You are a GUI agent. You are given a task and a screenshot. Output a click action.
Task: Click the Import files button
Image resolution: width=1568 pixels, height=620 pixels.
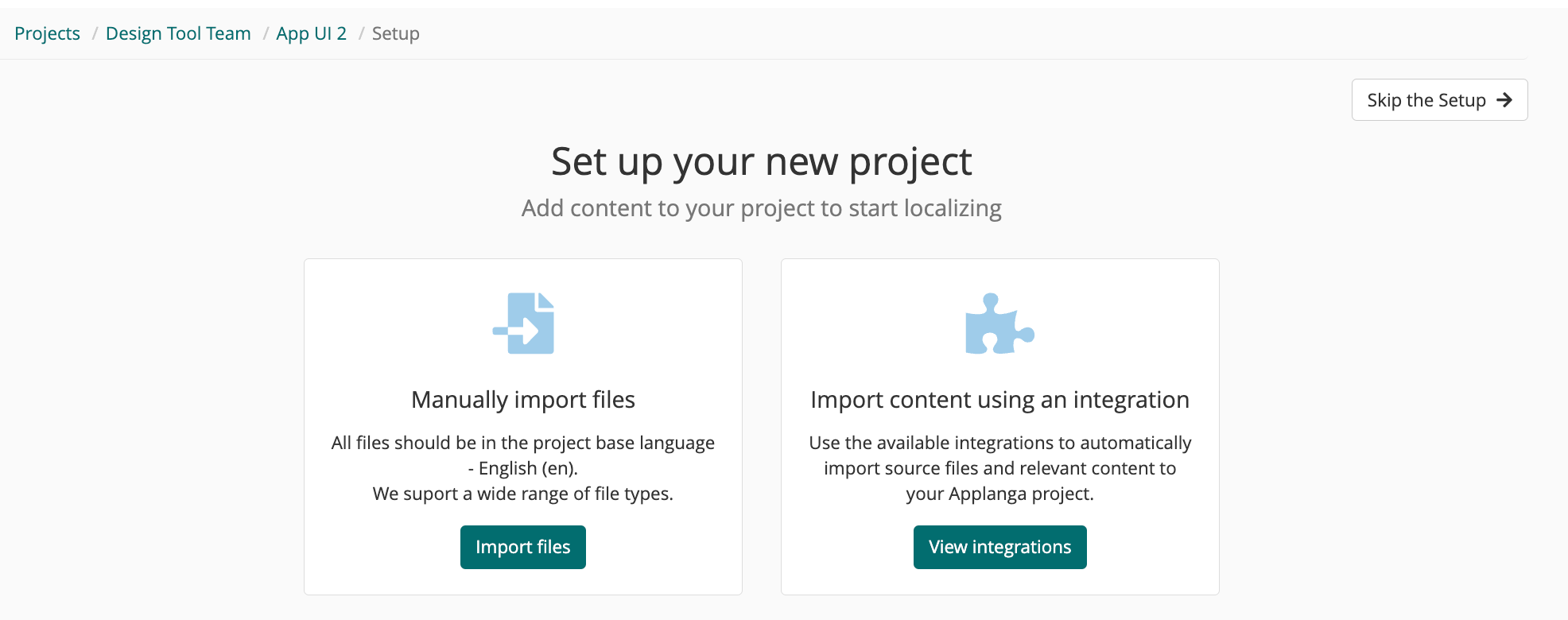pyautogui.click(x=523, y=547)
